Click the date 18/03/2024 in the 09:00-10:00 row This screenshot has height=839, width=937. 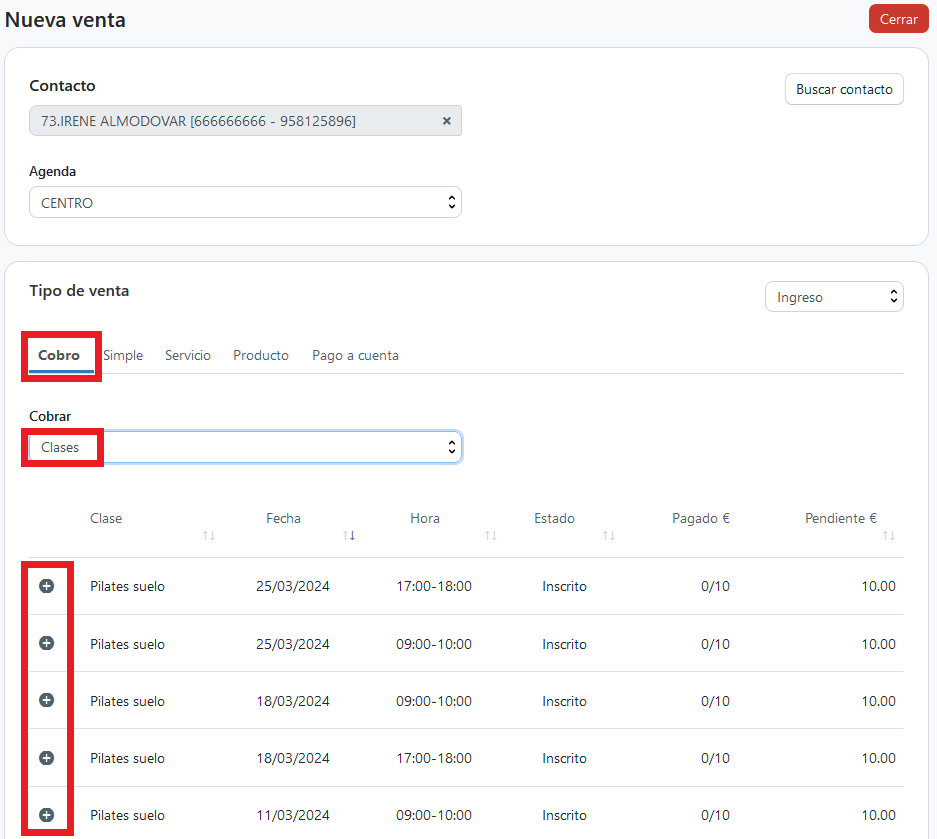coord(292,701)
